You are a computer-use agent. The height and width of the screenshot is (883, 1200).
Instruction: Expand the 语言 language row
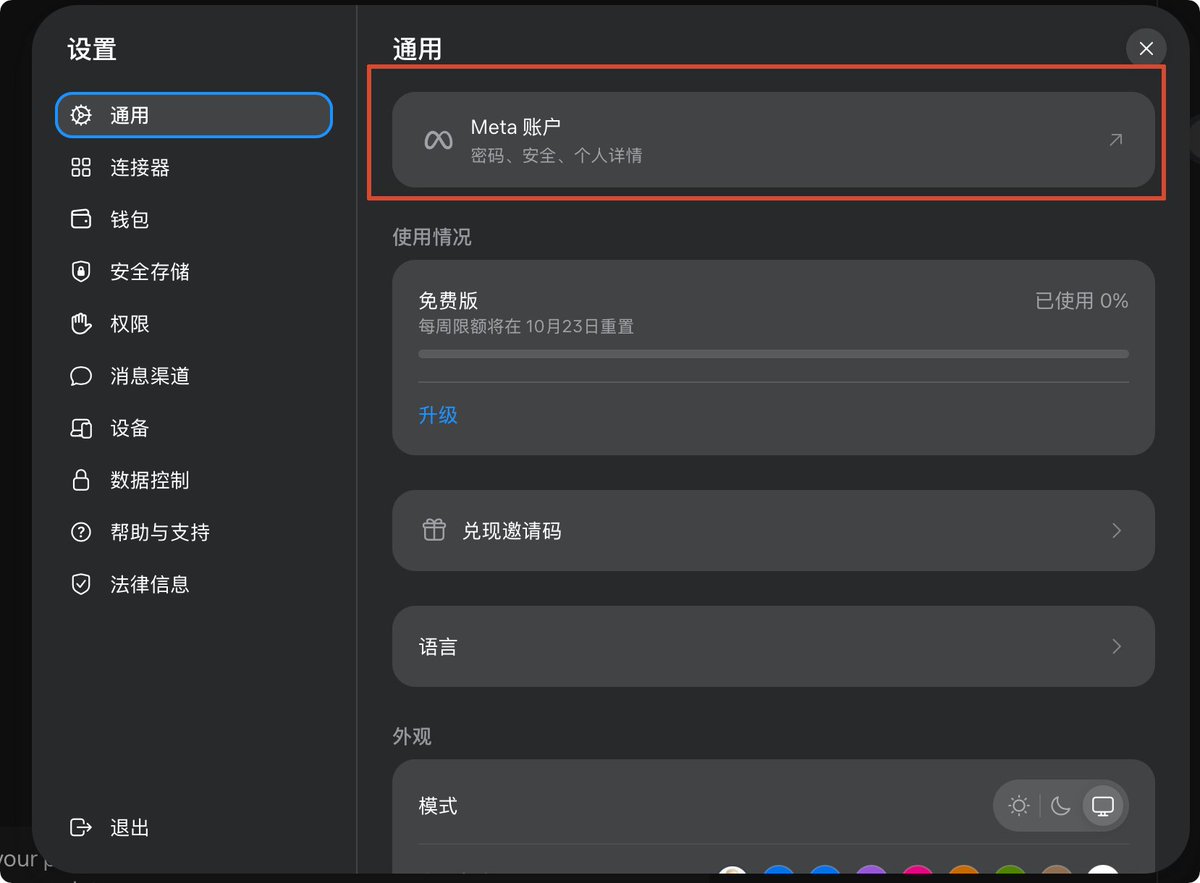click(x=773, y=646)
